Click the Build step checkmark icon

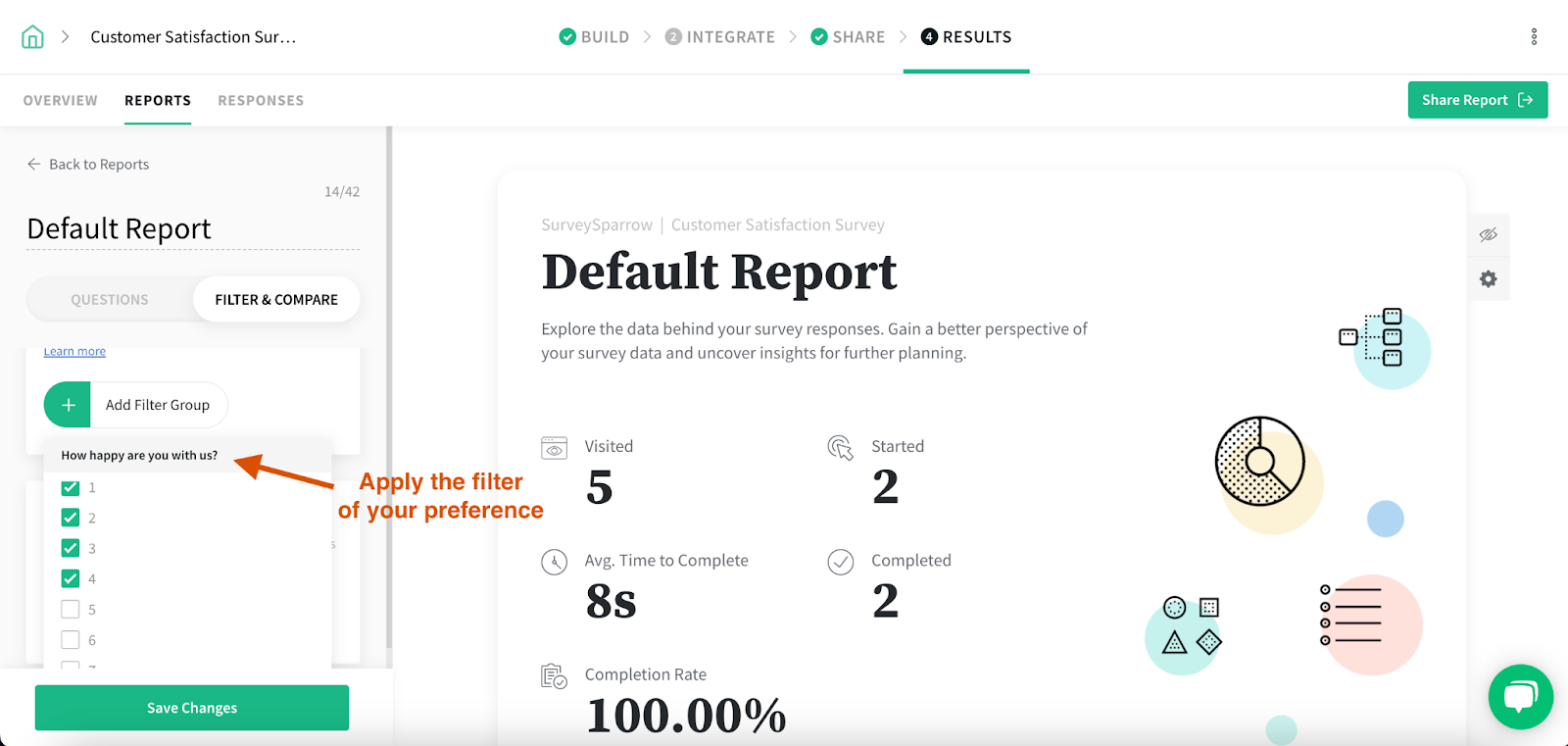(567, 37)
